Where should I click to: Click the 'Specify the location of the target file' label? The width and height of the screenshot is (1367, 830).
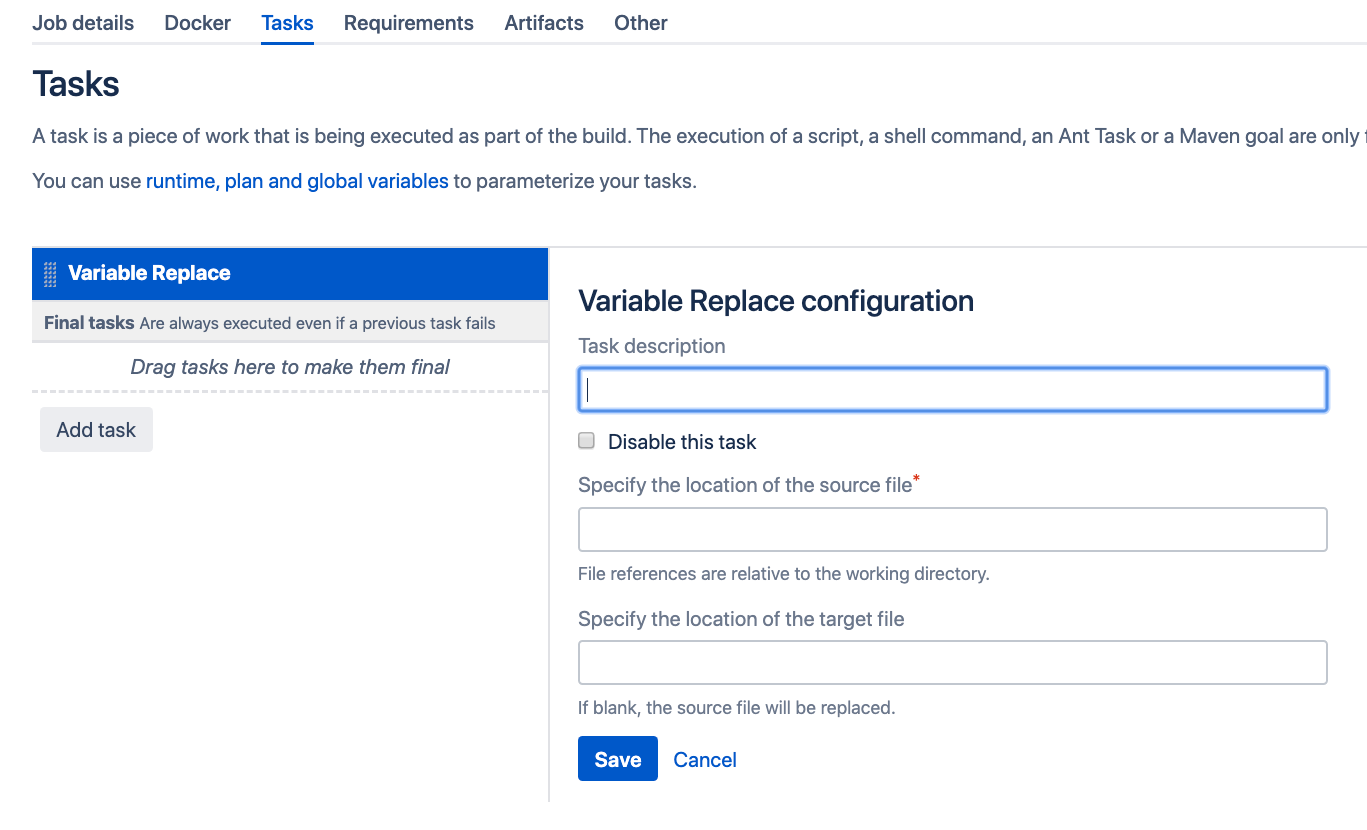[741, 619]
